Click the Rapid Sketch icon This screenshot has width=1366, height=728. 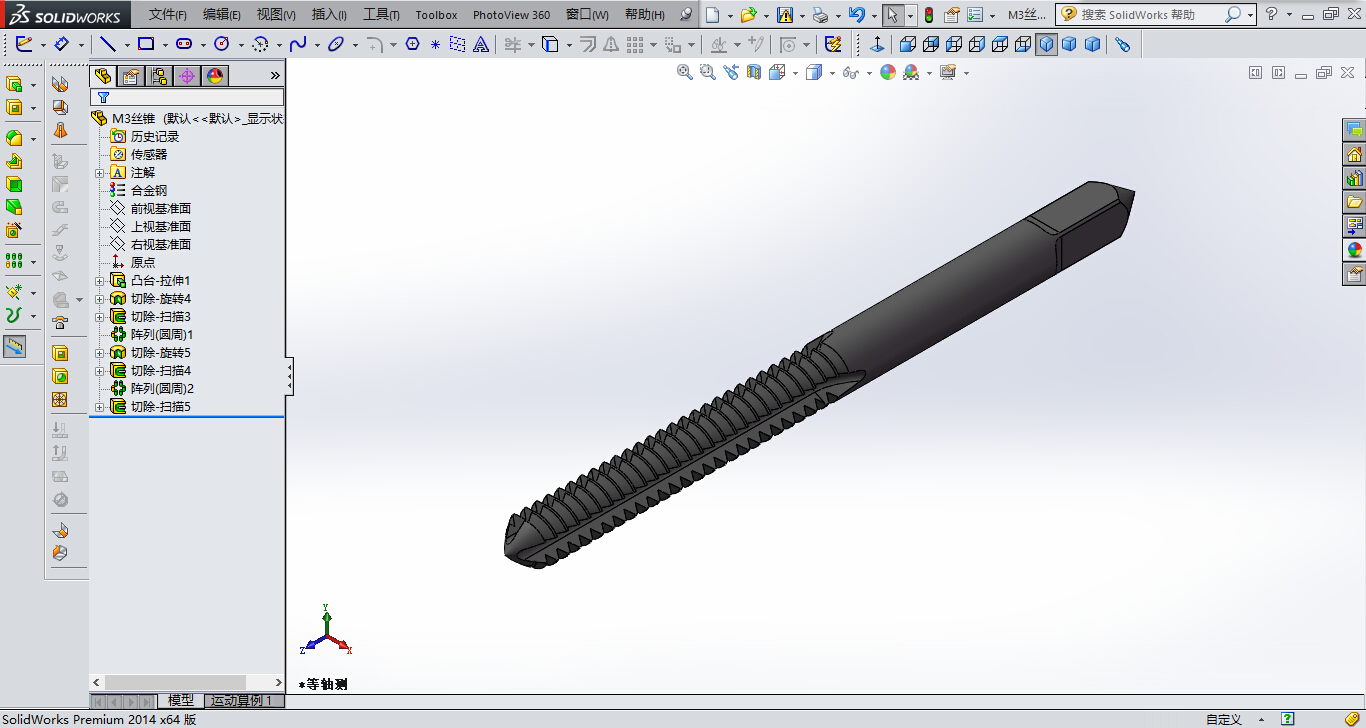click(x=833, y=44)
